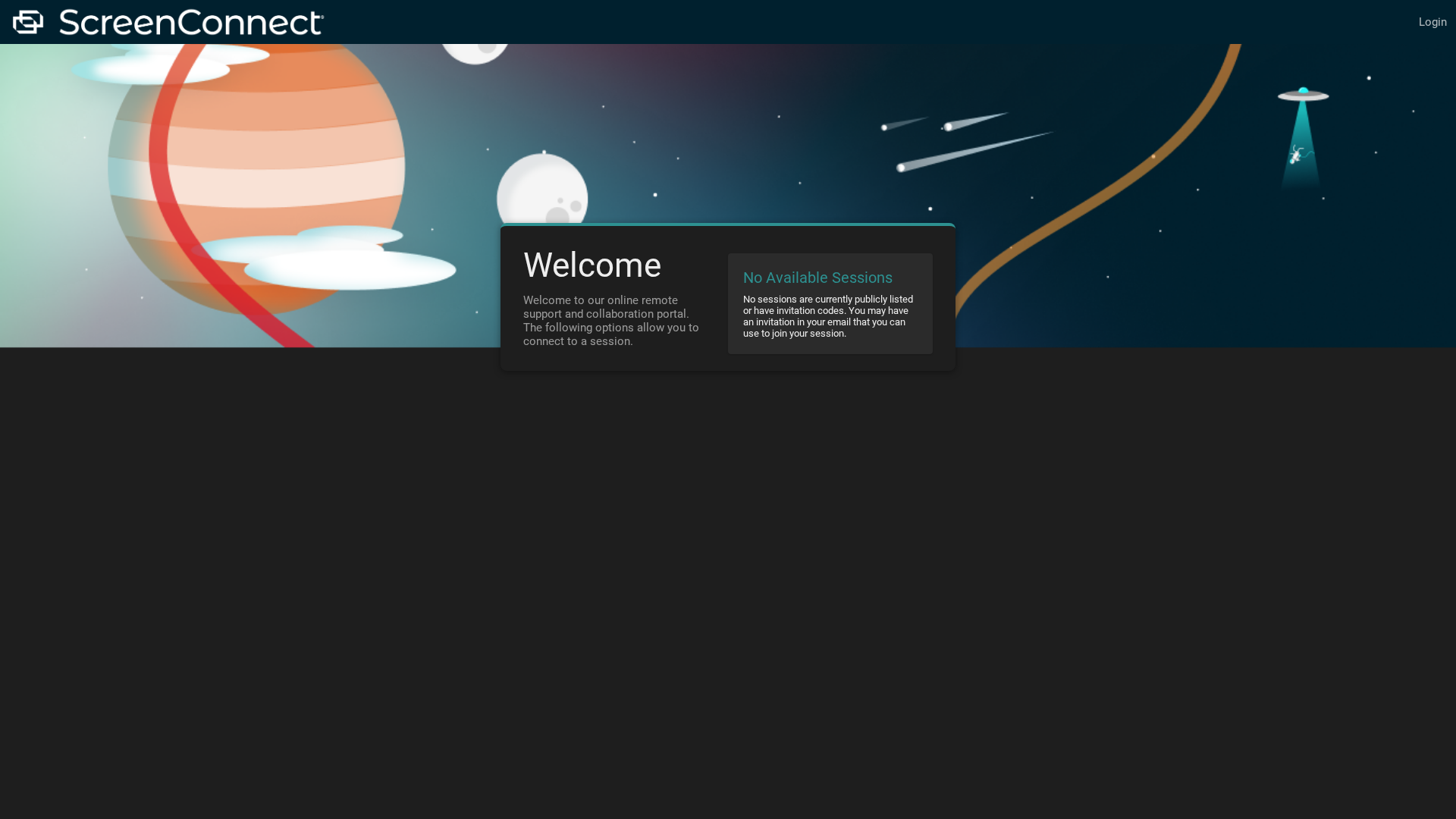
Task: Click the No Available Sessions heading
Action: [817, 278]
